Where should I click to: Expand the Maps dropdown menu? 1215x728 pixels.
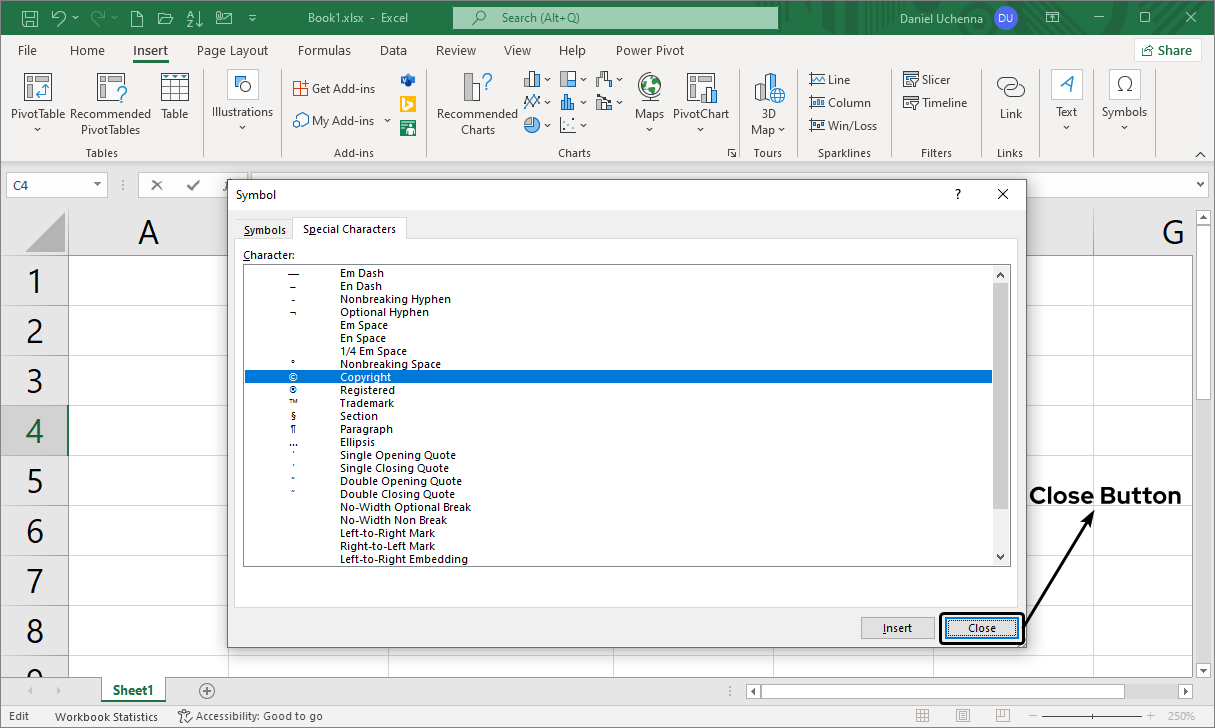coord(649,129)
